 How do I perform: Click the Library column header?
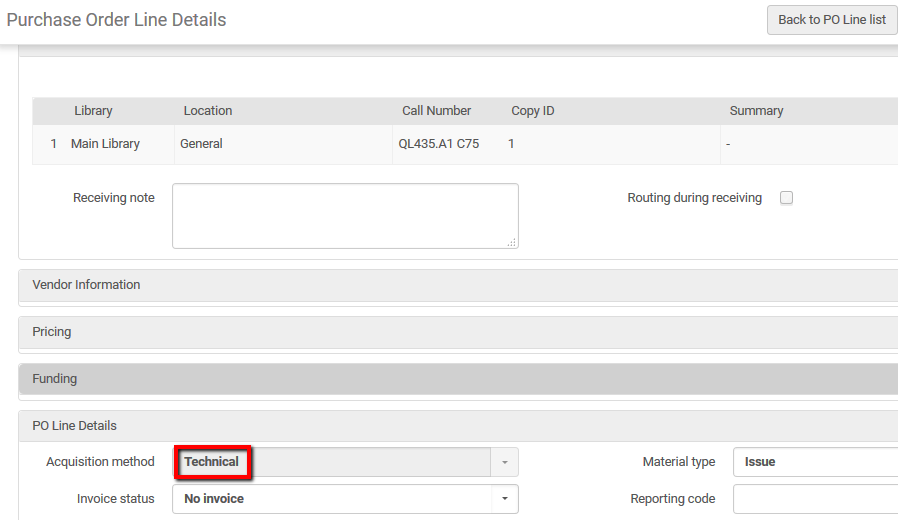(x=93, y=111)
